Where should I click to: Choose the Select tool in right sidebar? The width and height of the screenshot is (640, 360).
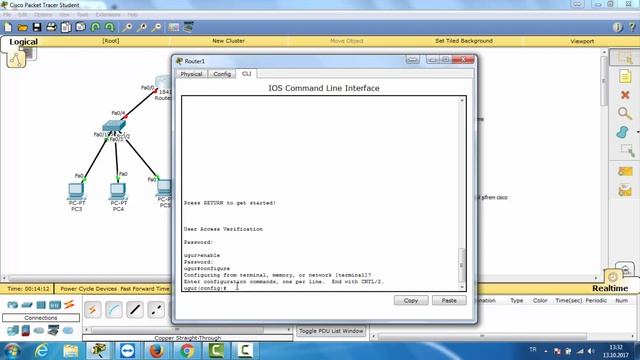coord(624,58)
